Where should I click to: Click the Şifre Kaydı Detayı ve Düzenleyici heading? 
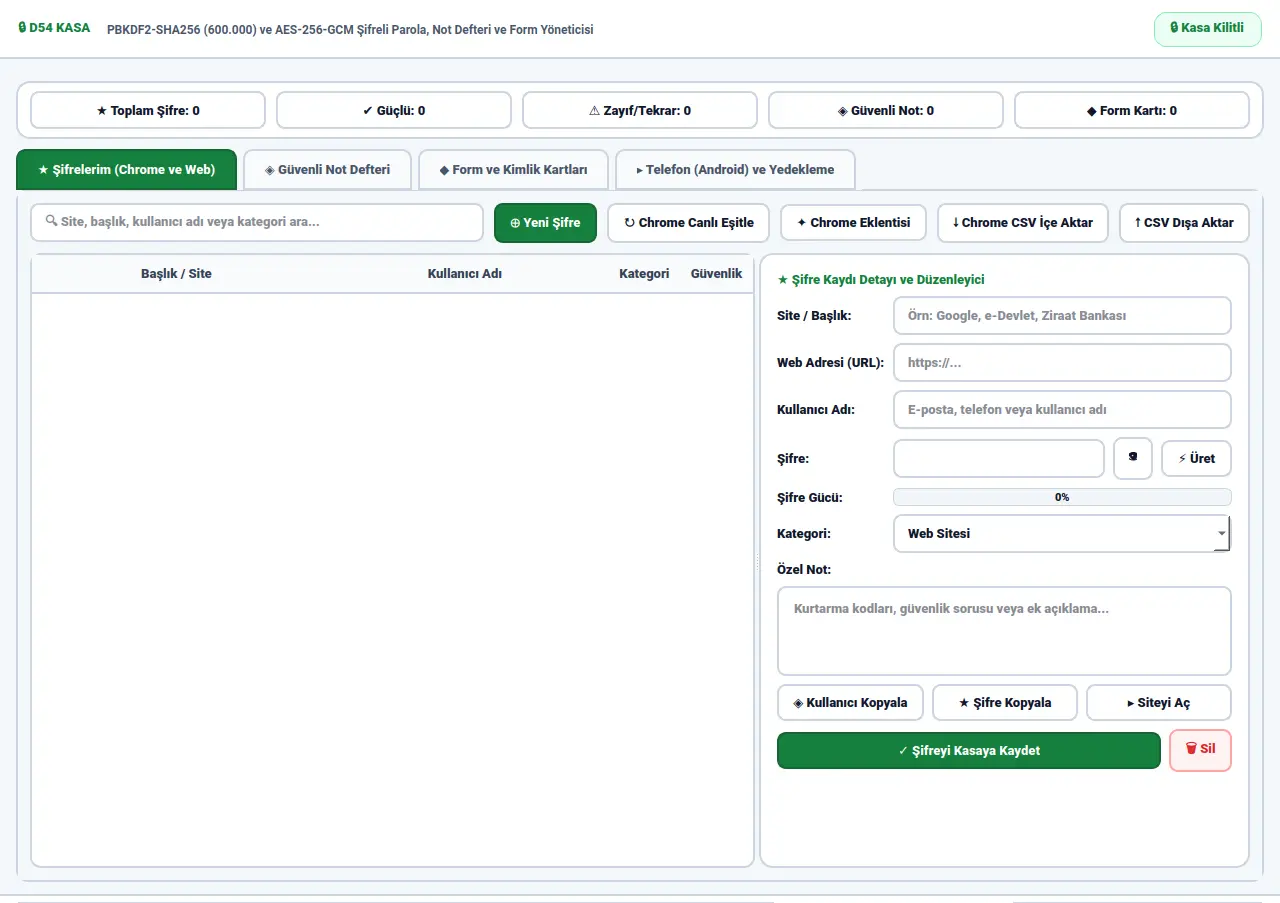point(881,280)
